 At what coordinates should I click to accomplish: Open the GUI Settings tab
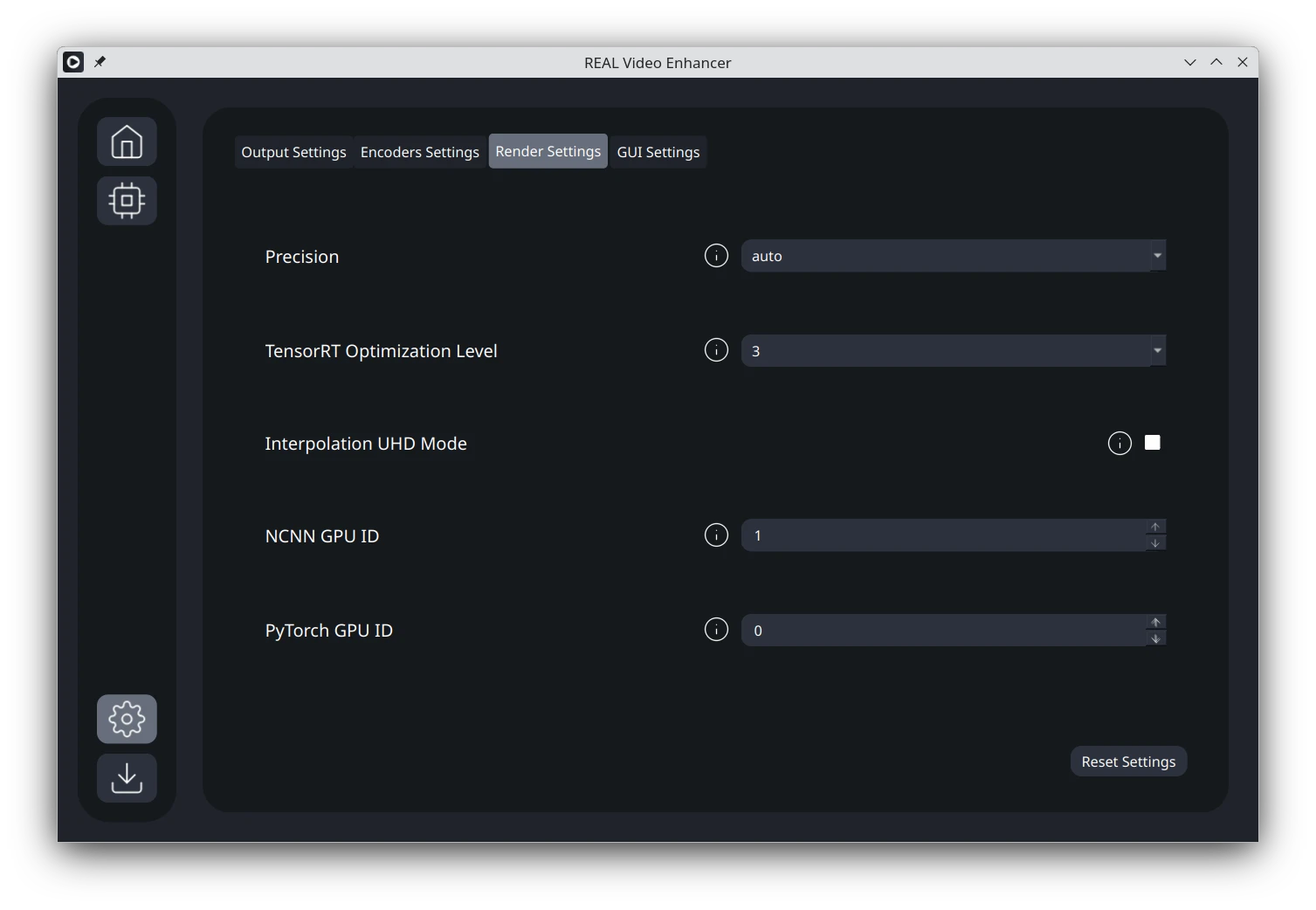click(658, 152)
